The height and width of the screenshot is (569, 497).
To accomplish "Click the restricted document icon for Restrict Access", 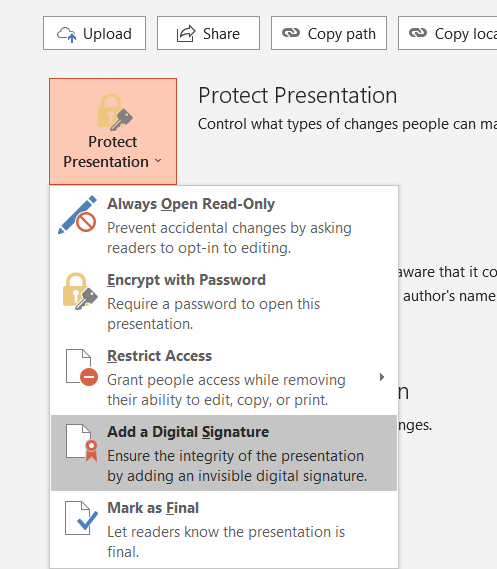I will coord(81,367).
